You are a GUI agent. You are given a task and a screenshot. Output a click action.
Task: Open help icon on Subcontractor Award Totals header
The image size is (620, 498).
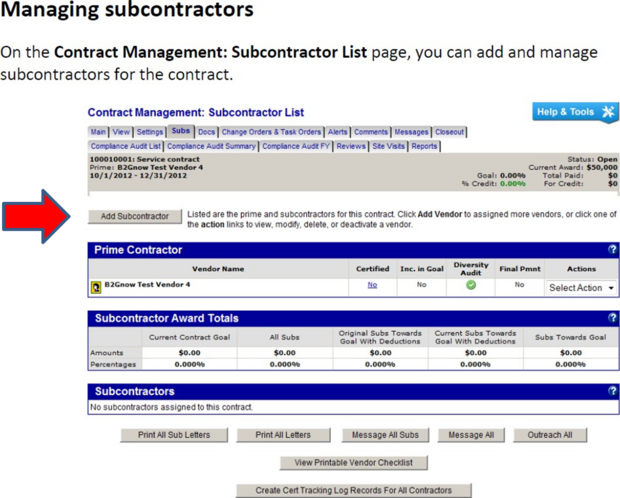(612, 318)
